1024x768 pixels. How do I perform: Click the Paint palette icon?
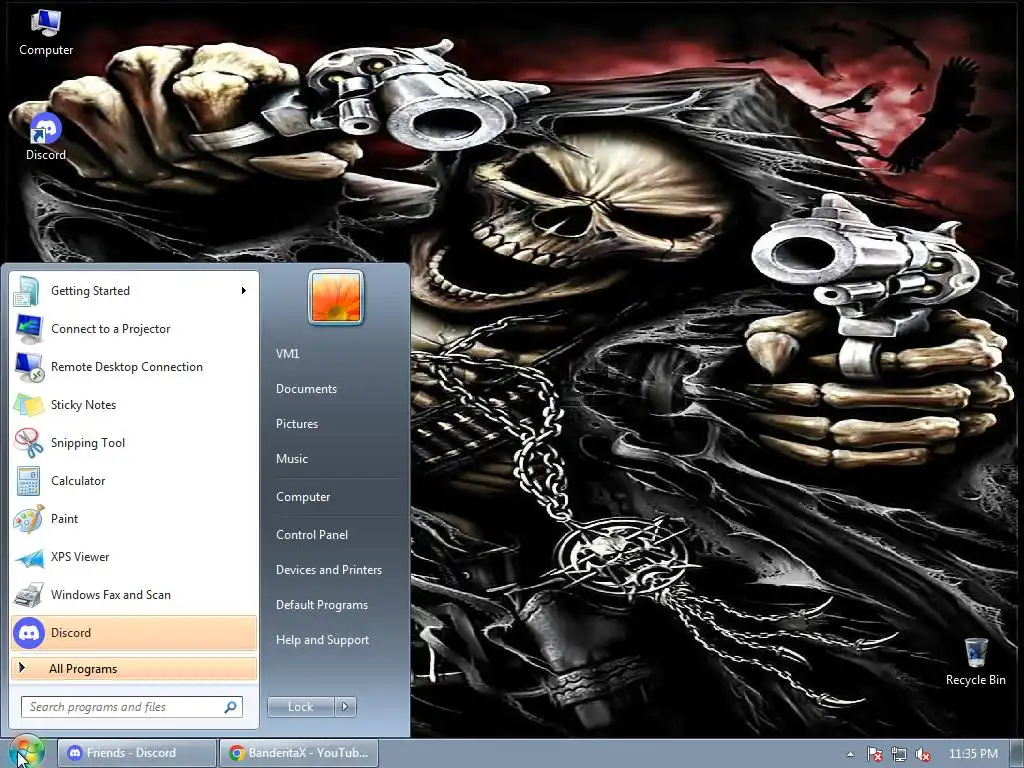pos(28,519)
